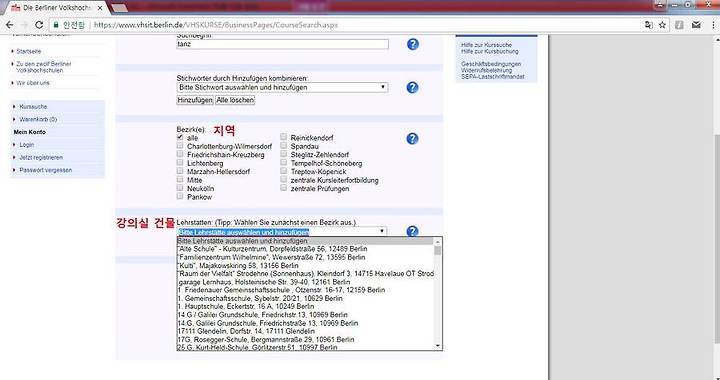Open the Startseite link
The image size is (720, 380).
coord(28,51)
